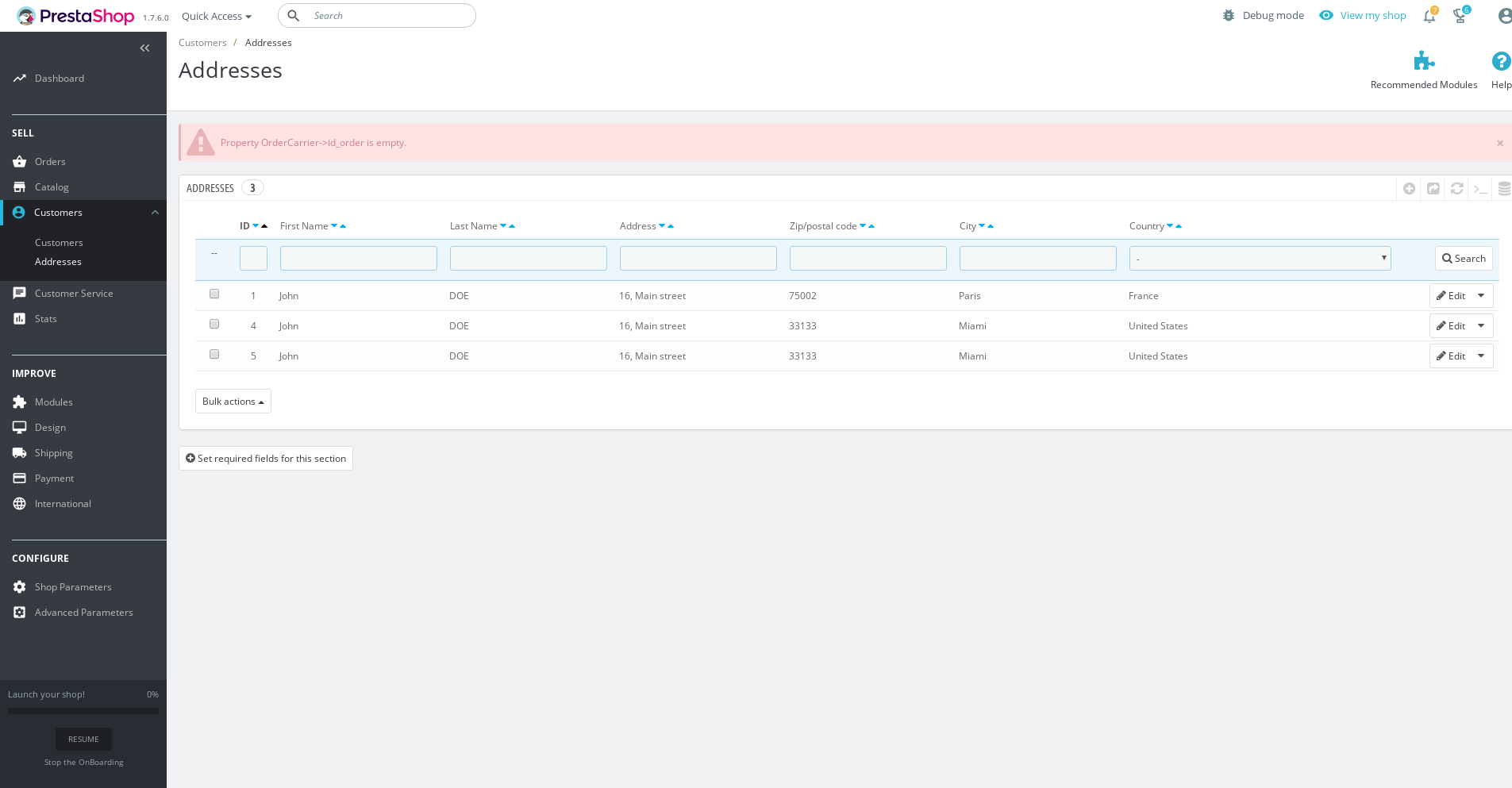Open dropdown arrow beside Edit for Paris row
Viewport: 1512px width, 788px height.
point(1481,296)
